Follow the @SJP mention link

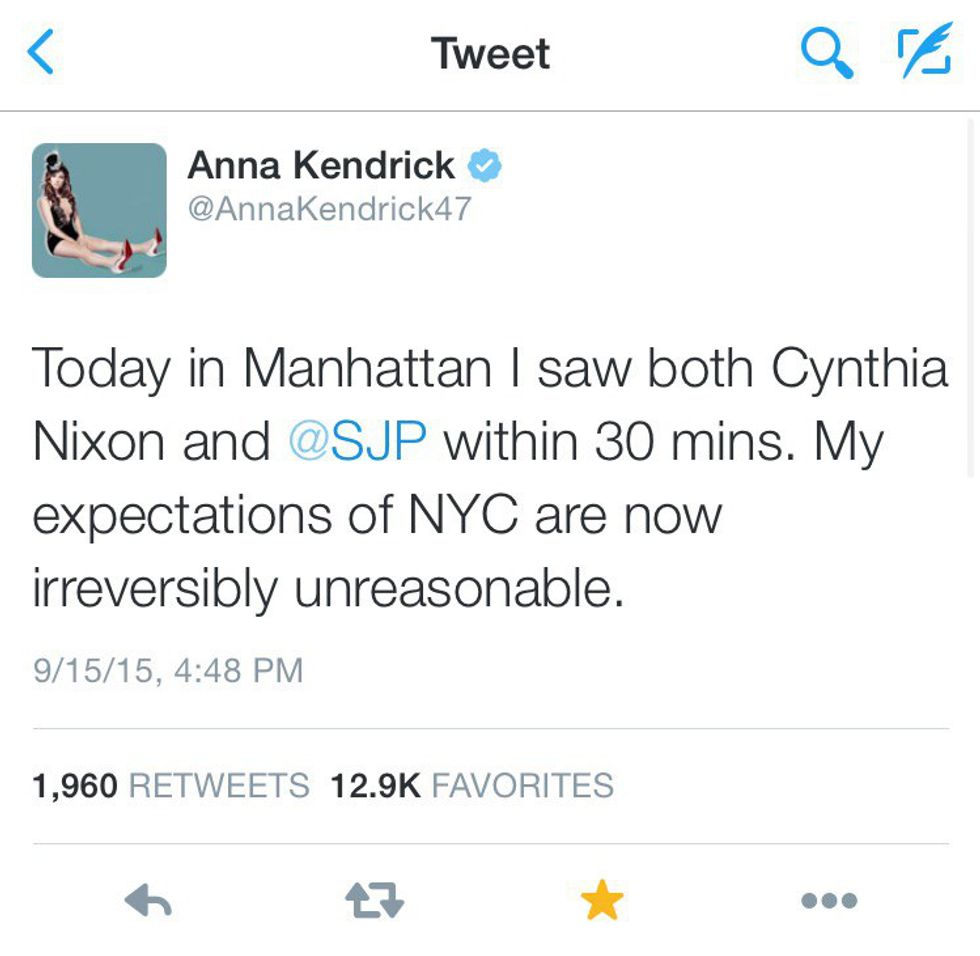(357, 440)
